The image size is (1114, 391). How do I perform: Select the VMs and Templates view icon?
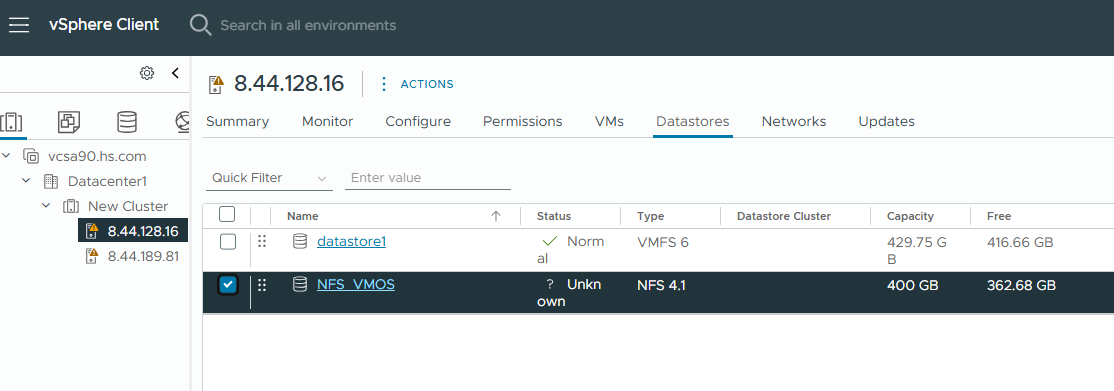pos(69,122)
